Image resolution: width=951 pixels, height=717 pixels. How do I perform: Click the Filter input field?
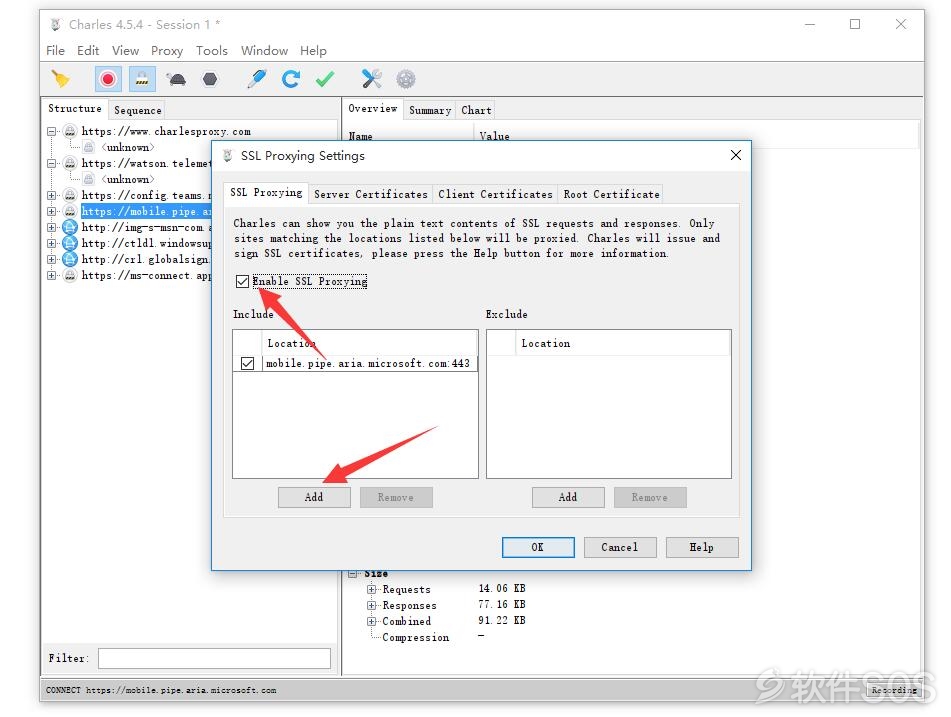pyautogui.click(x=214, y=658)
